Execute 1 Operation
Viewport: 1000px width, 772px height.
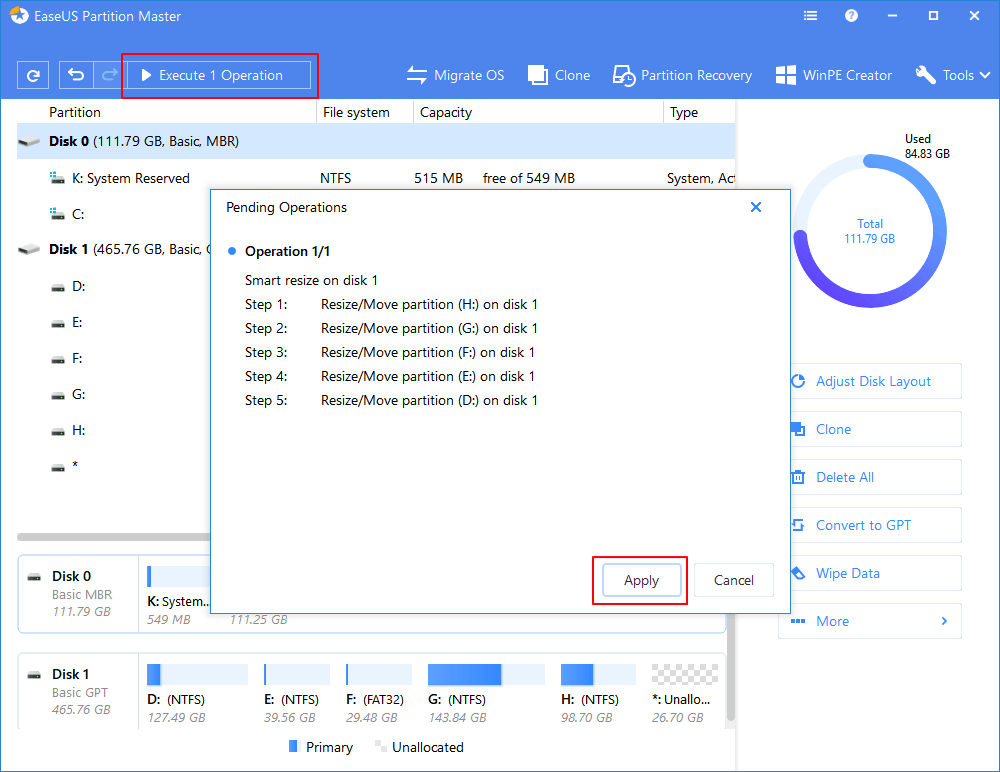click(x=219, y=75)
